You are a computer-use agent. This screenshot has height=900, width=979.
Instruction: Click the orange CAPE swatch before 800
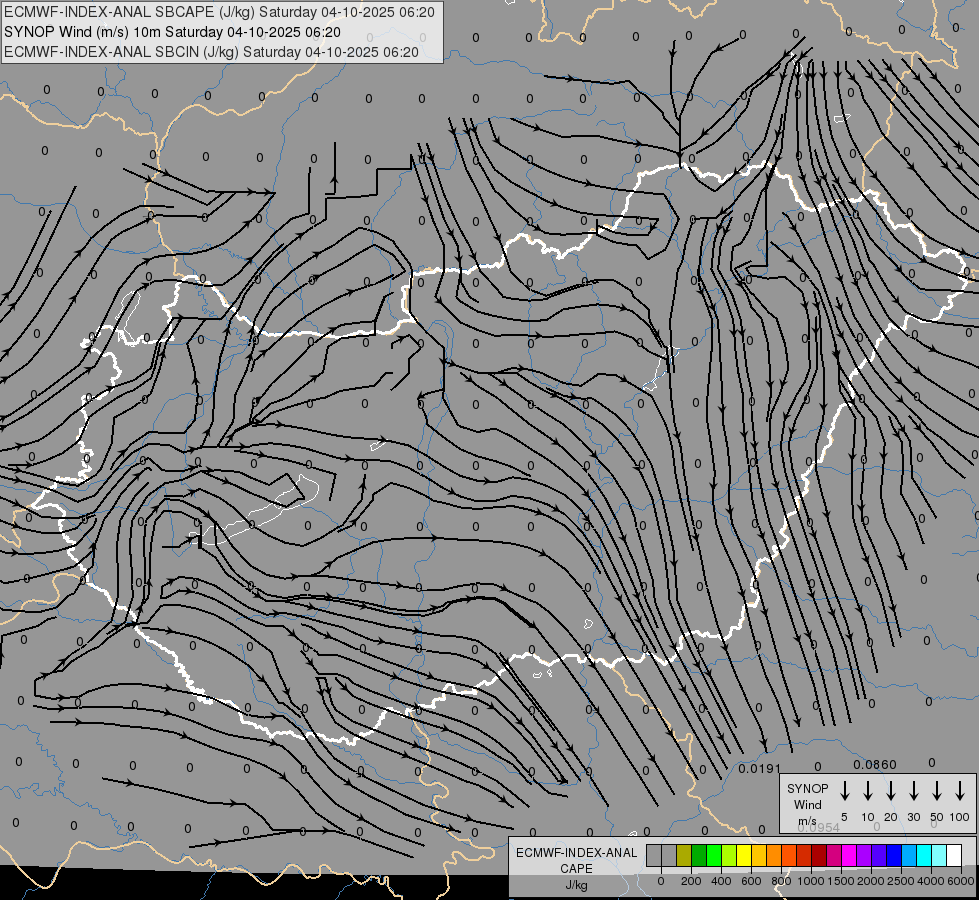point(774,855)
